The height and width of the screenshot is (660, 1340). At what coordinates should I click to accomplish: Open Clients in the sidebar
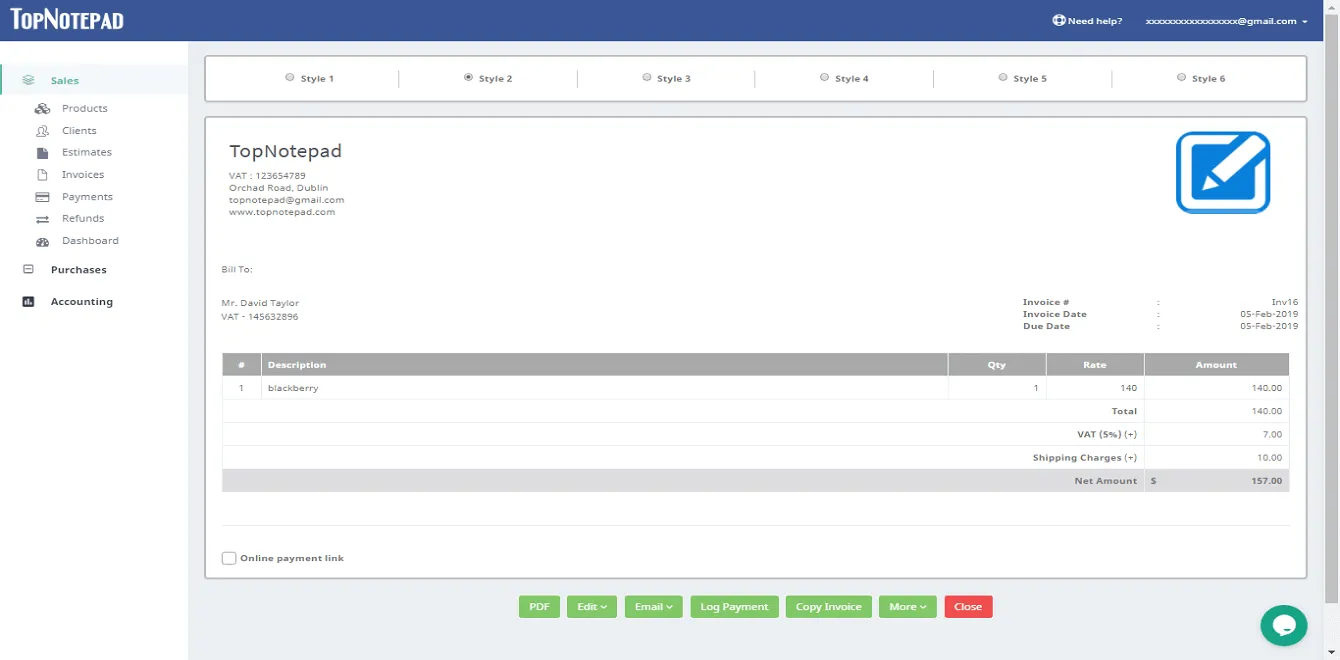click(x=79, y=131)
